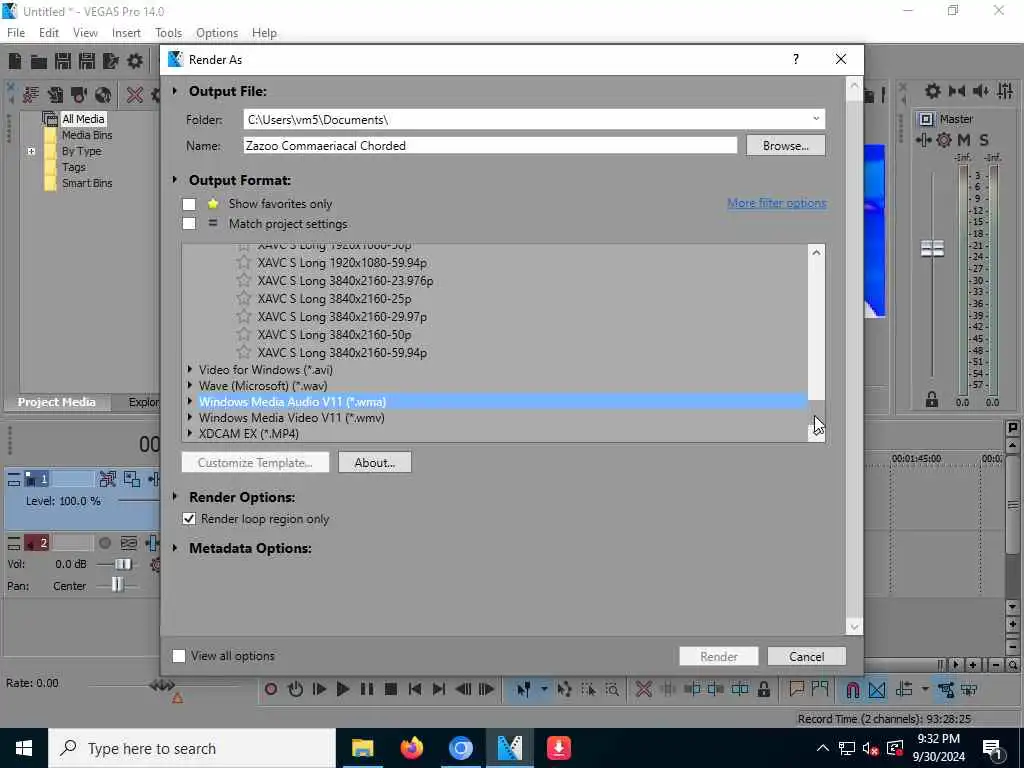
Task: Toggle the Enable Snapping magnet icon
Action: click(853, 689)
